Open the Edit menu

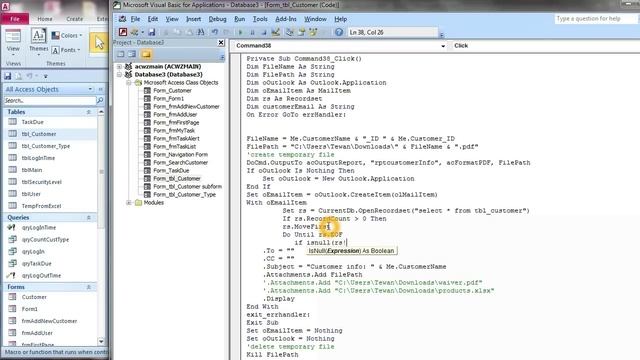[153, 19]
